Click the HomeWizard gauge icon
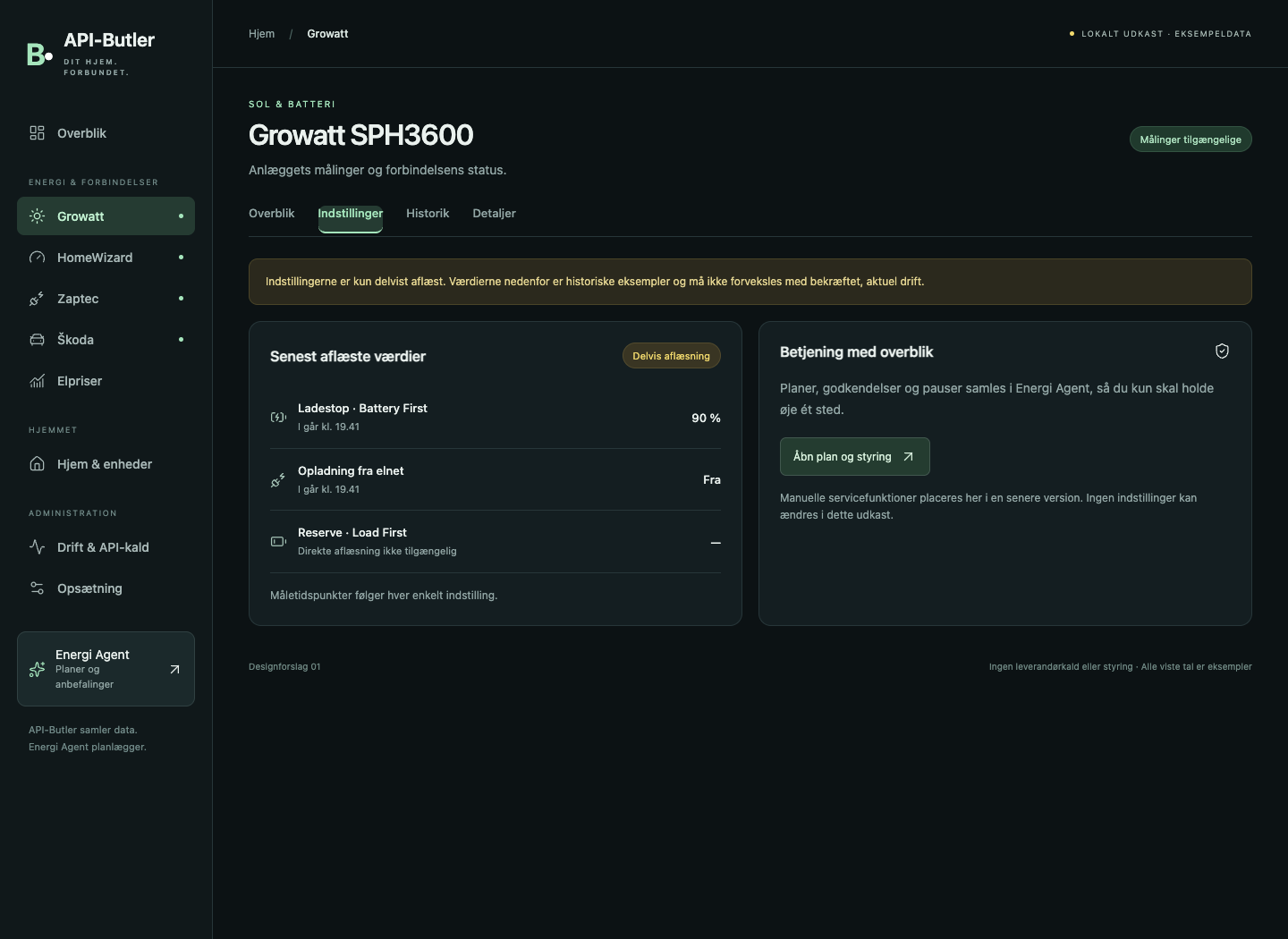 (37, 258)
